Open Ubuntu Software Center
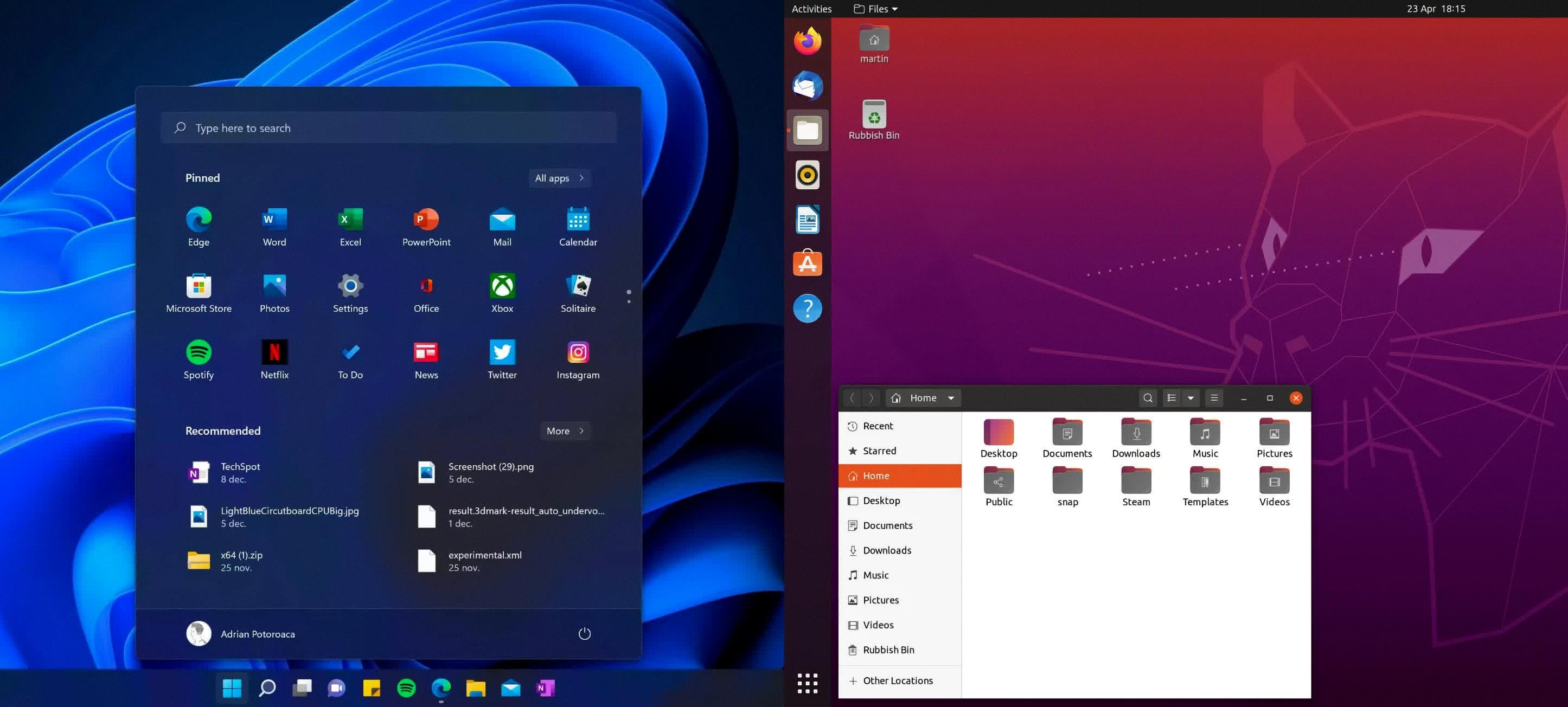Viewport: 1568px width, 707px height. tap(807, 263)
